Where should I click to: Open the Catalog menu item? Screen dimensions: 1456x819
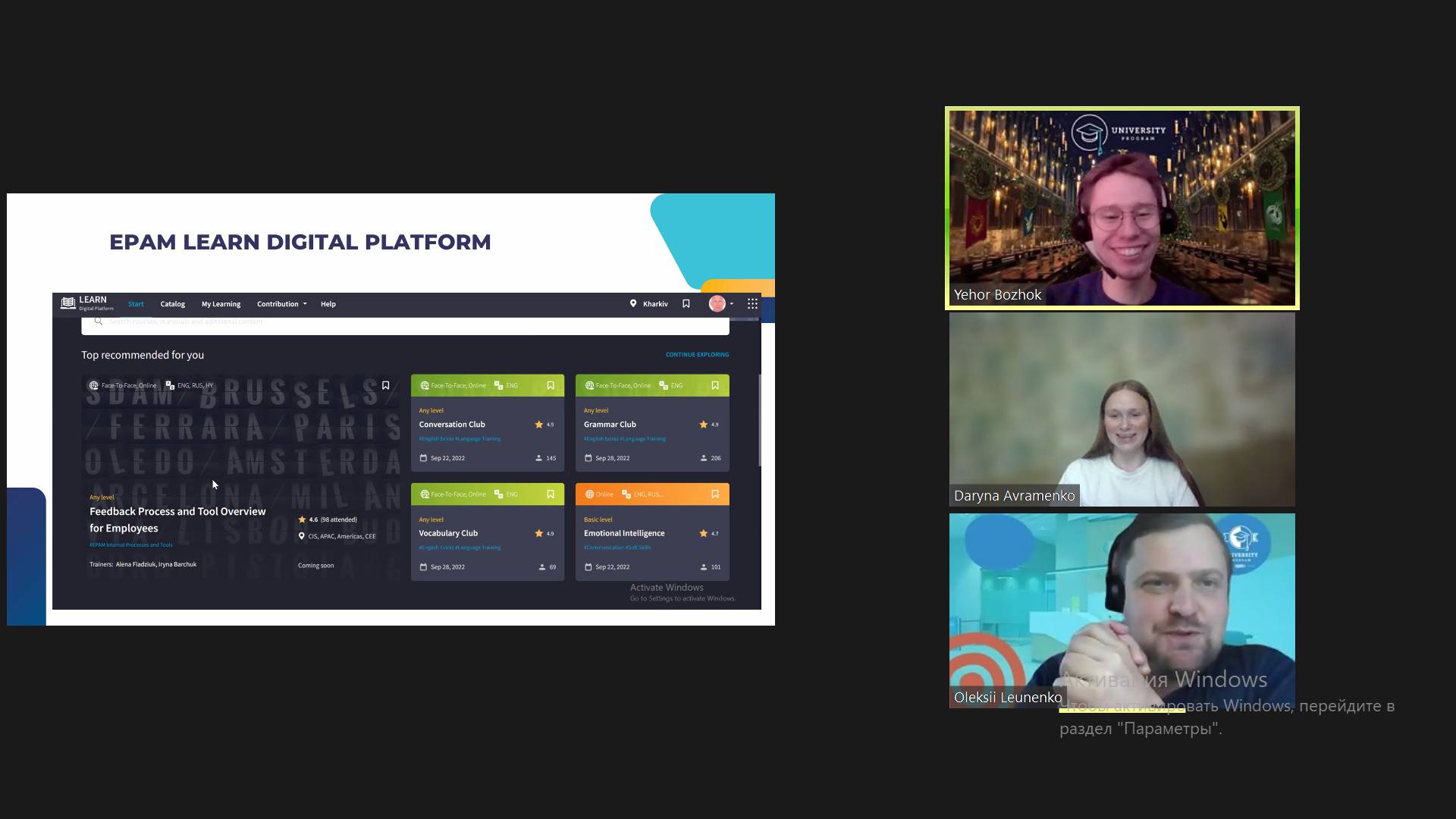pos(173,304)
